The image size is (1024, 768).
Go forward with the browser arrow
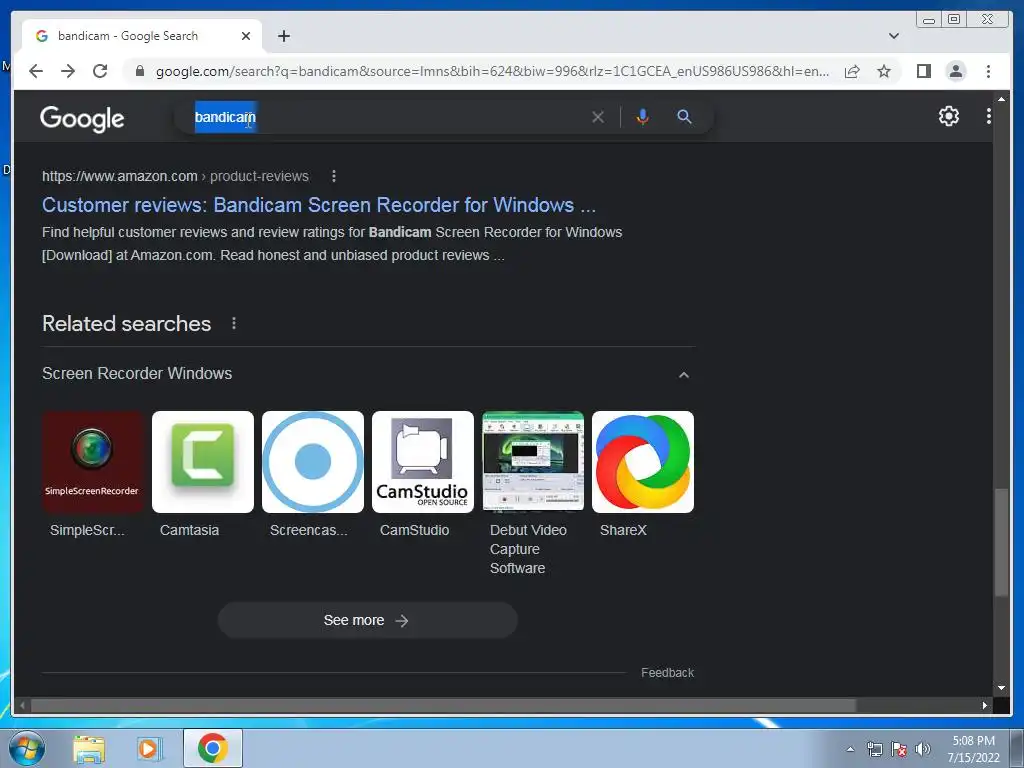[x=68, y=71]
